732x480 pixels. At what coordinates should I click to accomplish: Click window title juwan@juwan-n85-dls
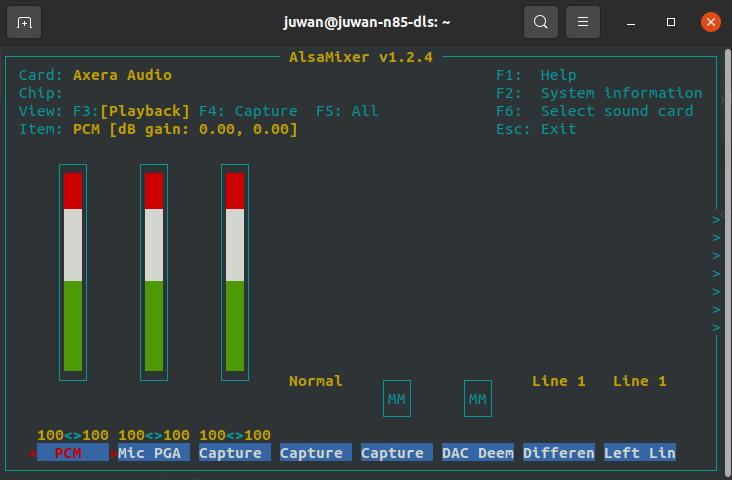[x=366, y=22]
